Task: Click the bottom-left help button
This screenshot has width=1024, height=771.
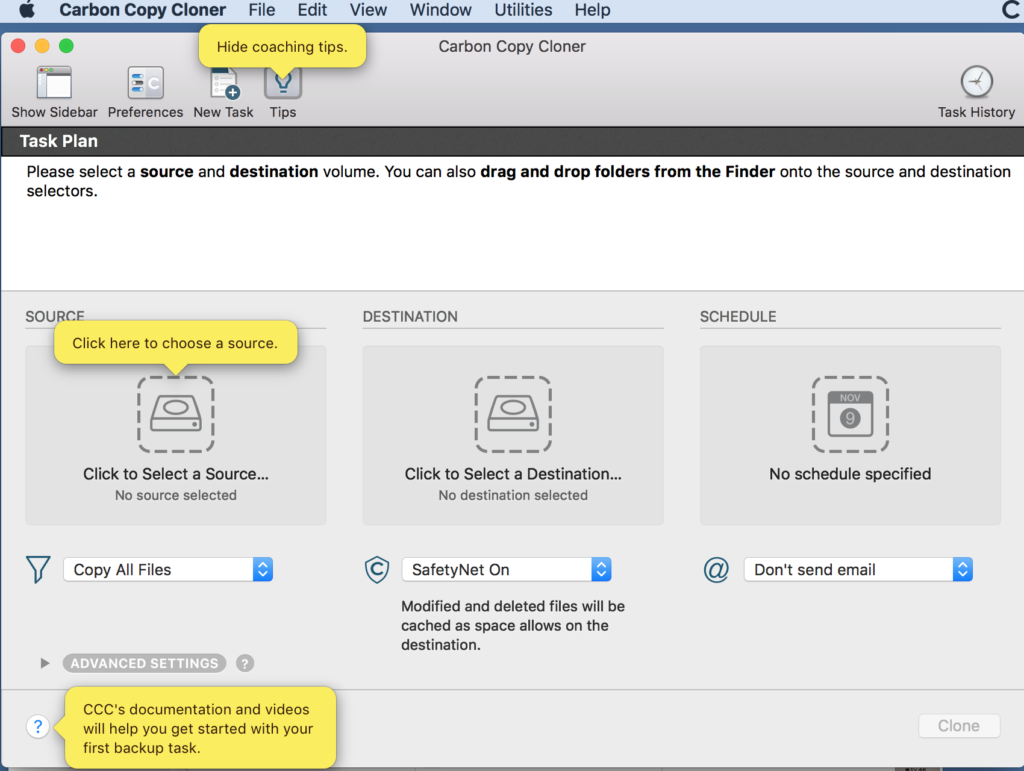Action: point(38,727)
